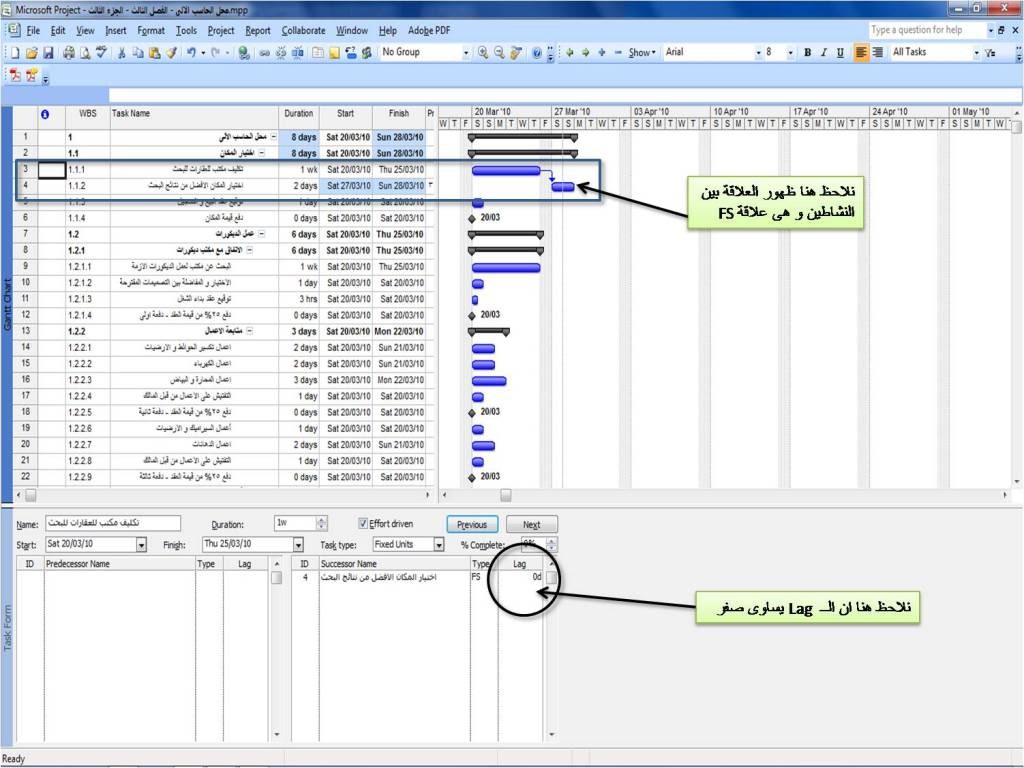Toggle Align Right button

pyautogui.click(x=878, y=52)
